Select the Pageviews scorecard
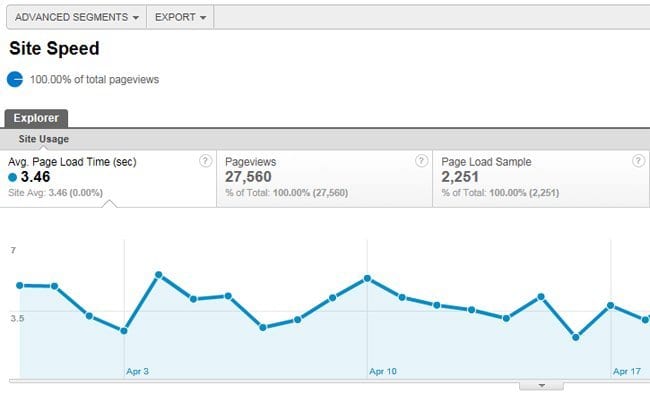This screenshot has height=394, width=650. click(325, 178)
